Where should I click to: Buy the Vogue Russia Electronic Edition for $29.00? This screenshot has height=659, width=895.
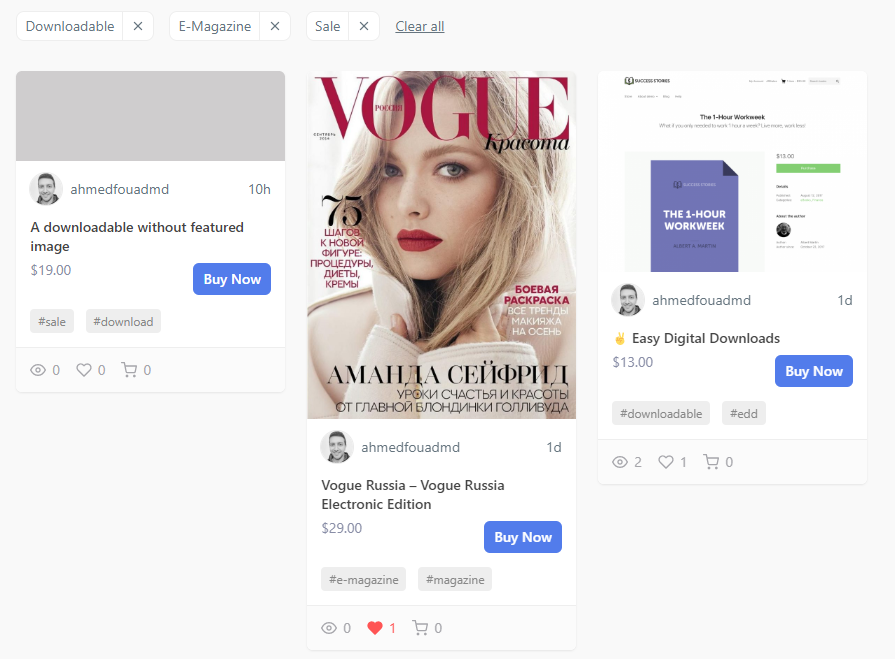click(523, 537)
